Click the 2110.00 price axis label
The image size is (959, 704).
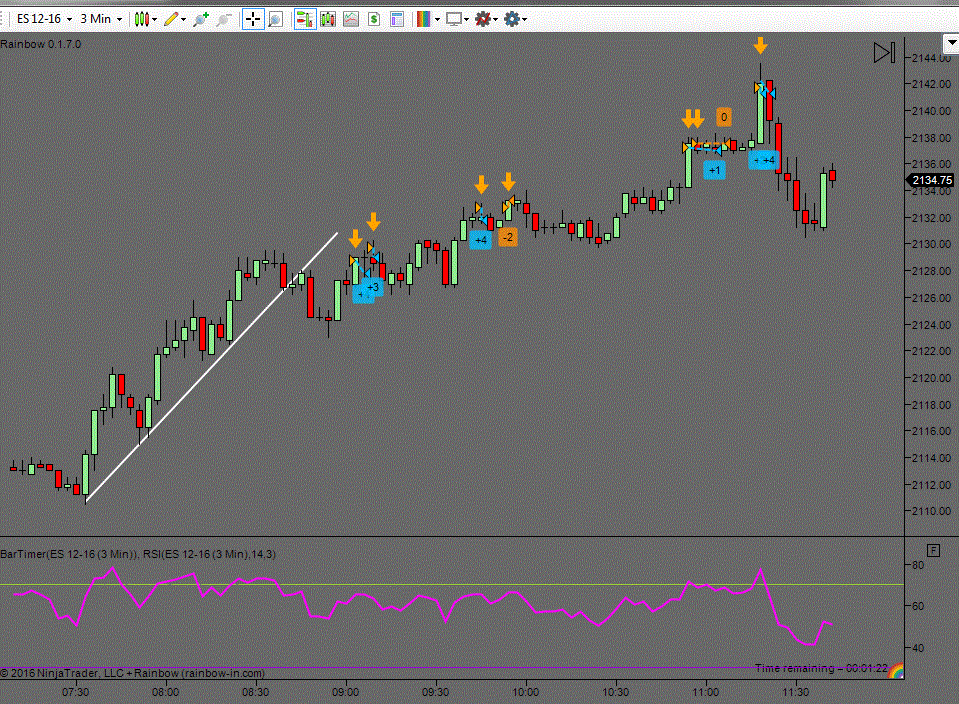931,511
